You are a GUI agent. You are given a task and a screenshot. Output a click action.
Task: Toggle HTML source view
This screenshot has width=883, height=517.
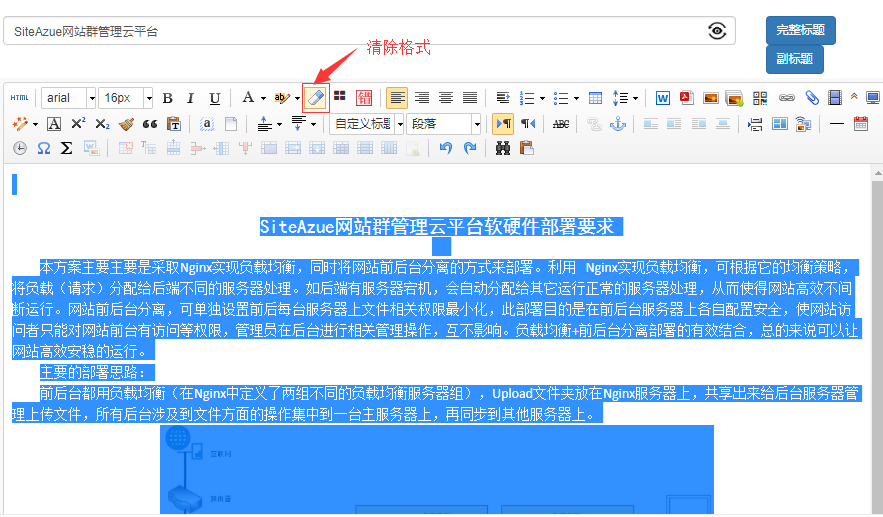click(x=20, y=98)
